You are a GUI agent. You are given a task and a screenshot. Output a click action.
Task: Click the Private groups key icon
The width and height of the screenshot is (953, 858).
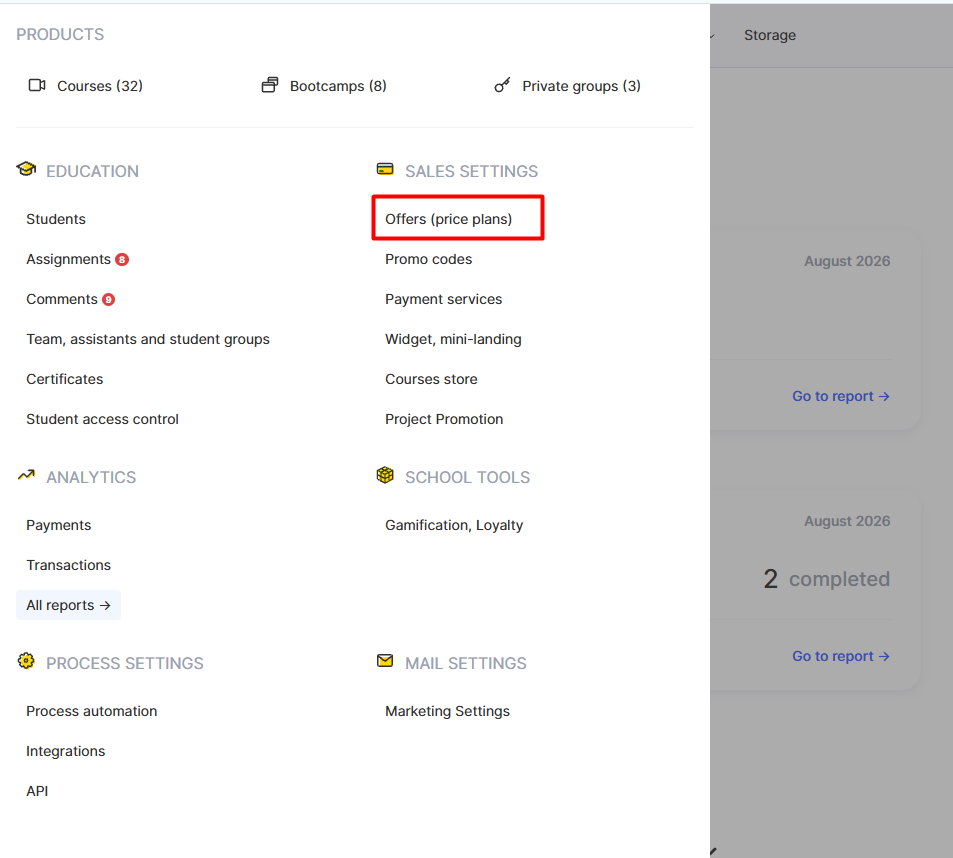point(502,85)
